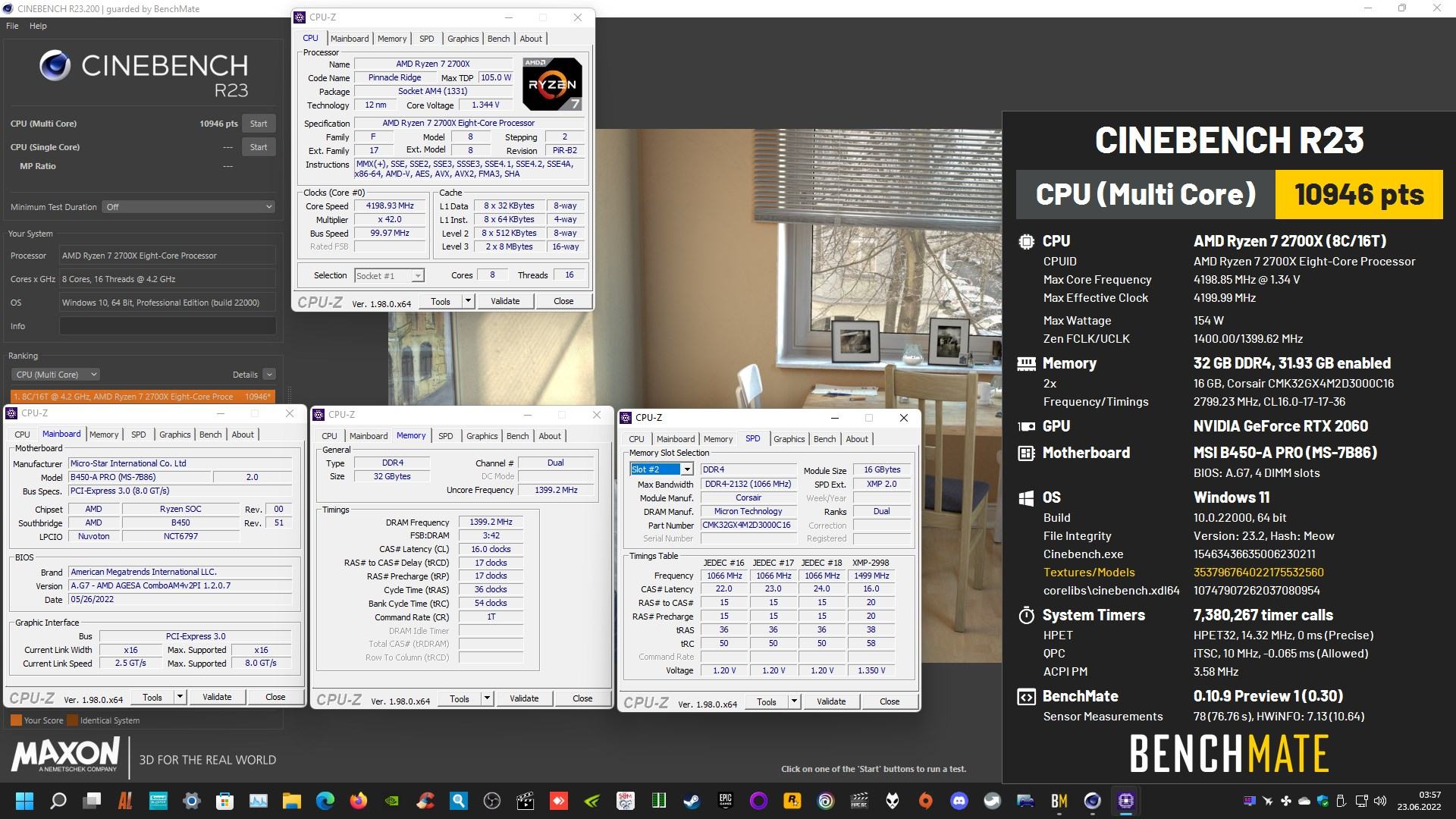Open Ranking CPU (Multi Core) dropdown
This screenshot has width=1456, height=819.
(55, 375)
